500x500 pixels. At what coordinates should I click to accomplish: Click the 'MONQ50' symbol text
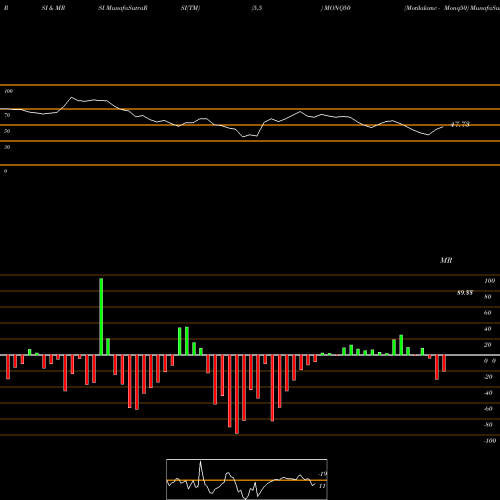[x=337, y=8]
